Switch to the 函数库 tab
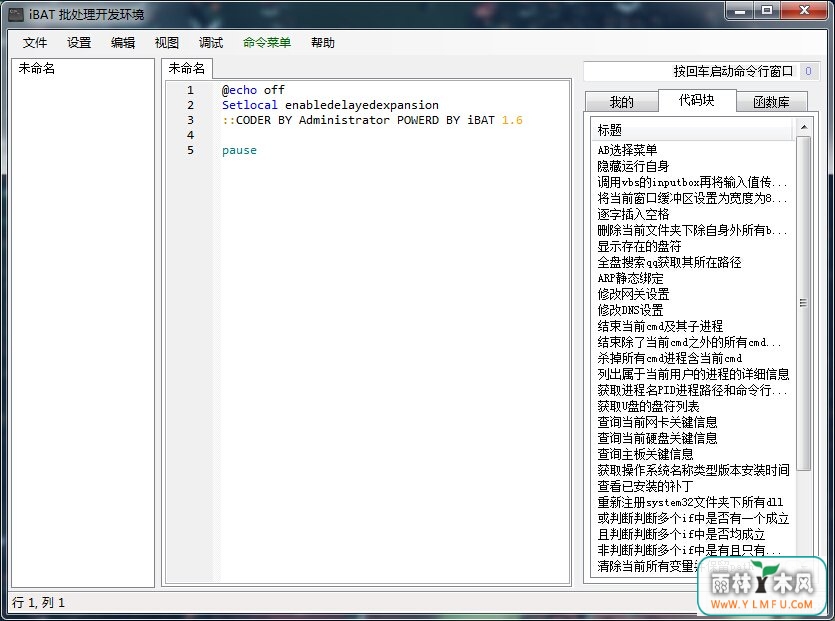The height and width of the screenshot is (621, 835). (772, 102)
